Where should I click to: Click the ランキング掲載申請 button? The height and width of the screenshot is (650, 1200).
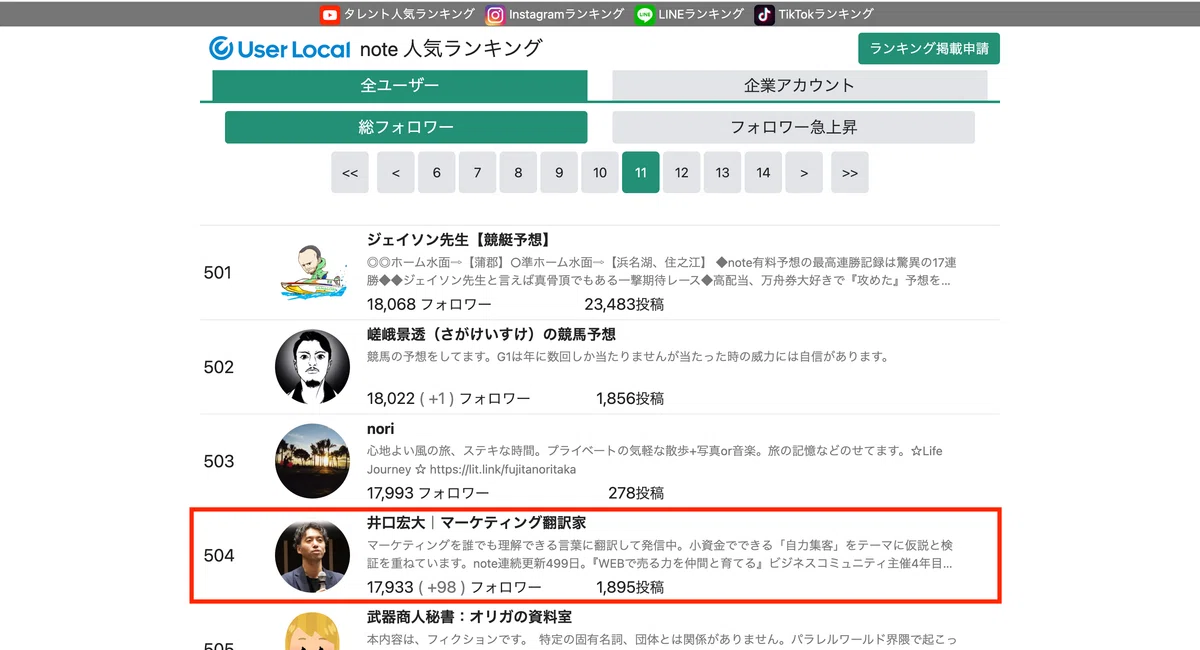(929, 48)
